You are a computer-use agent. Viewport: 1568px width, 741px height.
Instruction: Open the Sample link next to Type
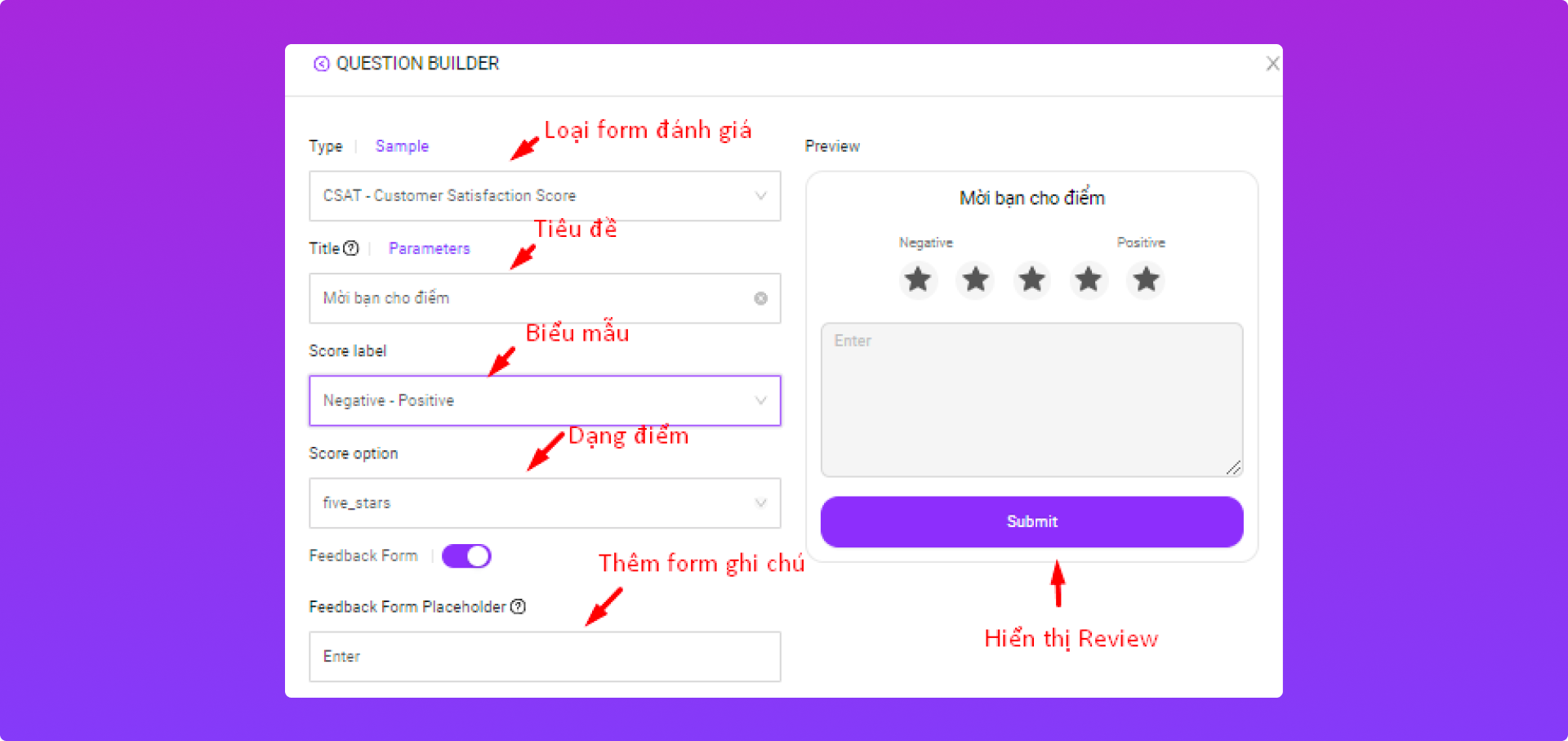click(x=402, y=146)
